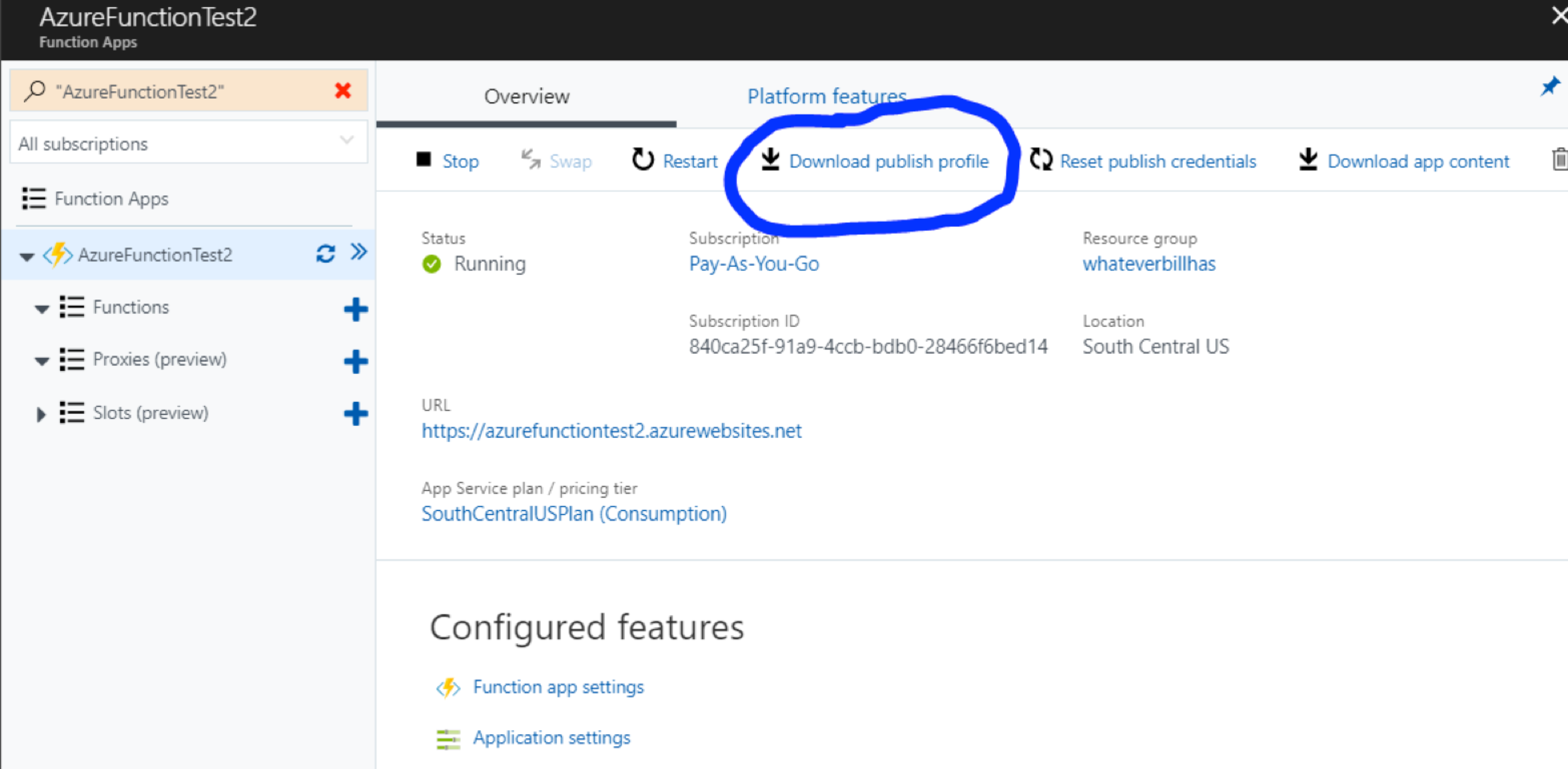This screenshot has height=769, width=1568.
Task: Expand AzureFunctionTest2 with double chevron icon
Action: point(358,251)
